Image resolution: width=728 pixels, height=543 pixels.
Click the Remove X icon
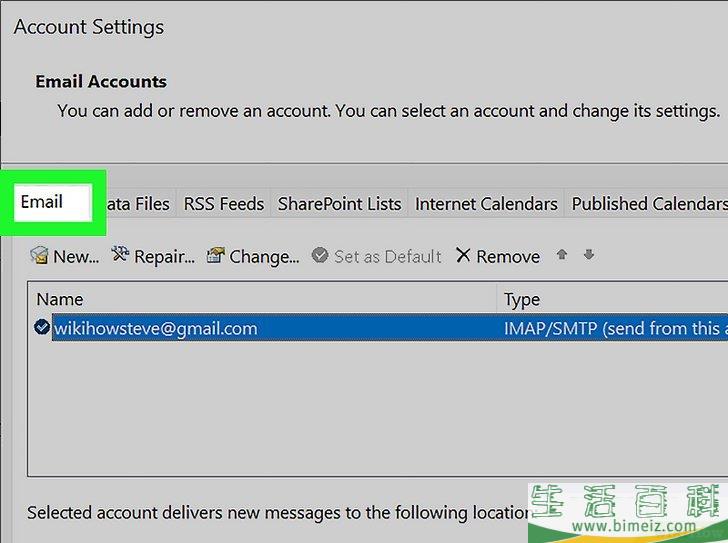point(463,255)
